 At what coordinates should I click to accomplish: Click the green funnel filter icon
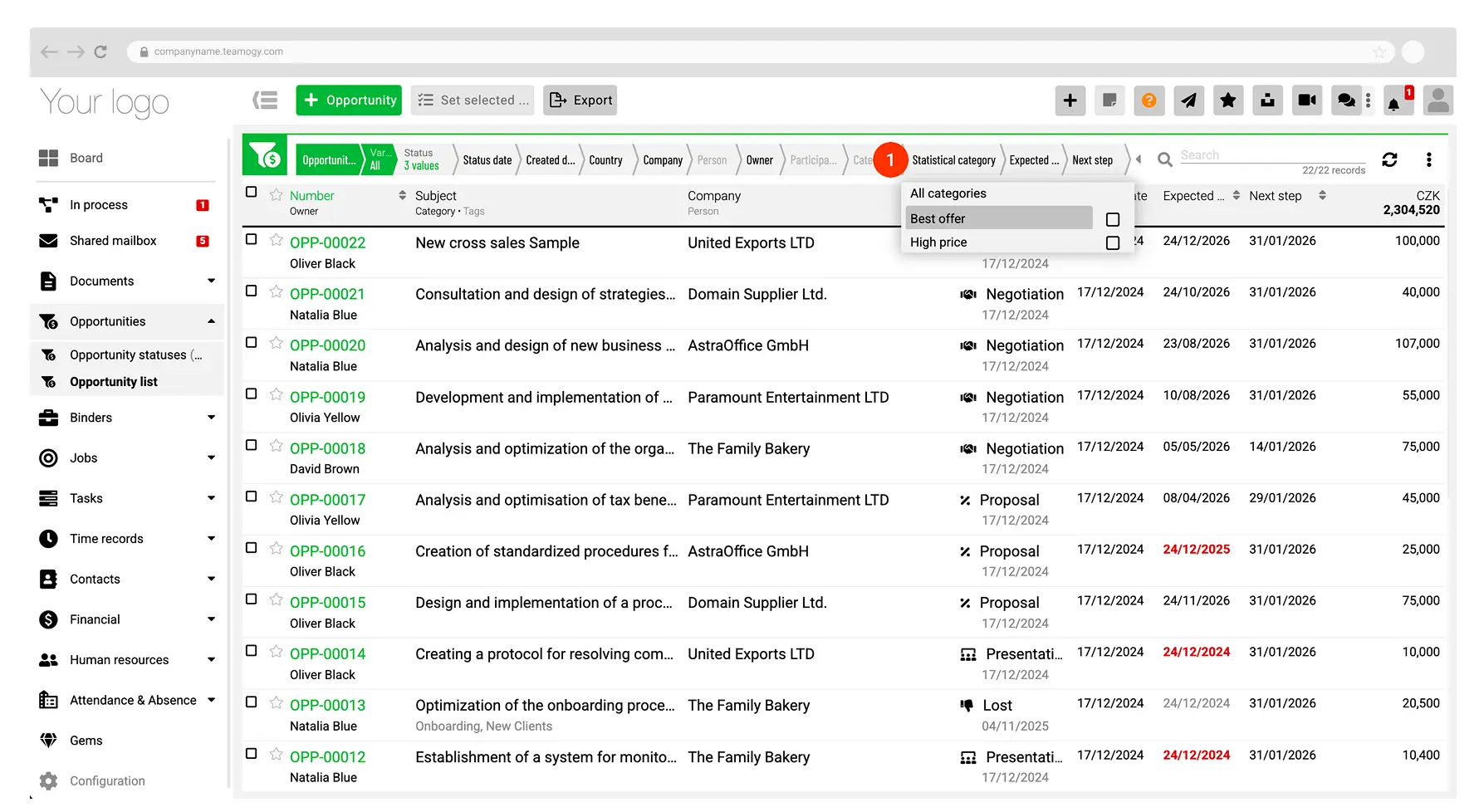(265, 155)
